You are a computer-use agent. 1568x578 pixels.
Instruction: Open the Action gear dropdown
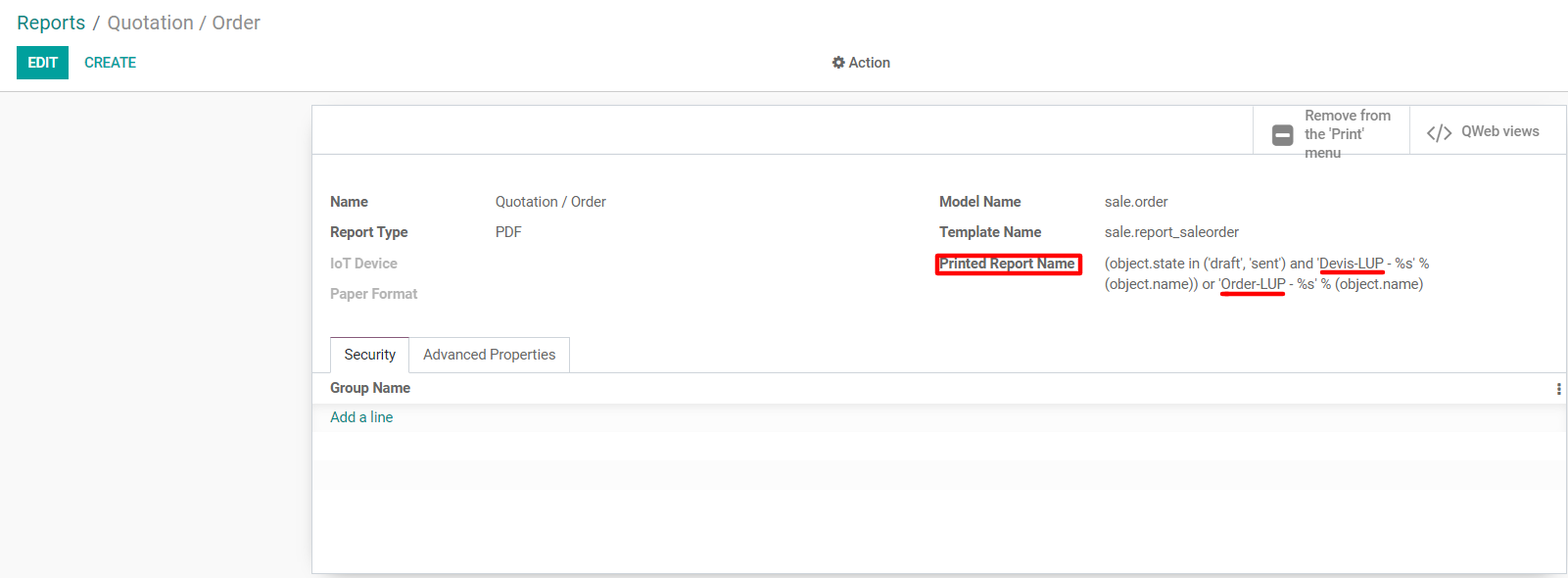click(861, 63)
